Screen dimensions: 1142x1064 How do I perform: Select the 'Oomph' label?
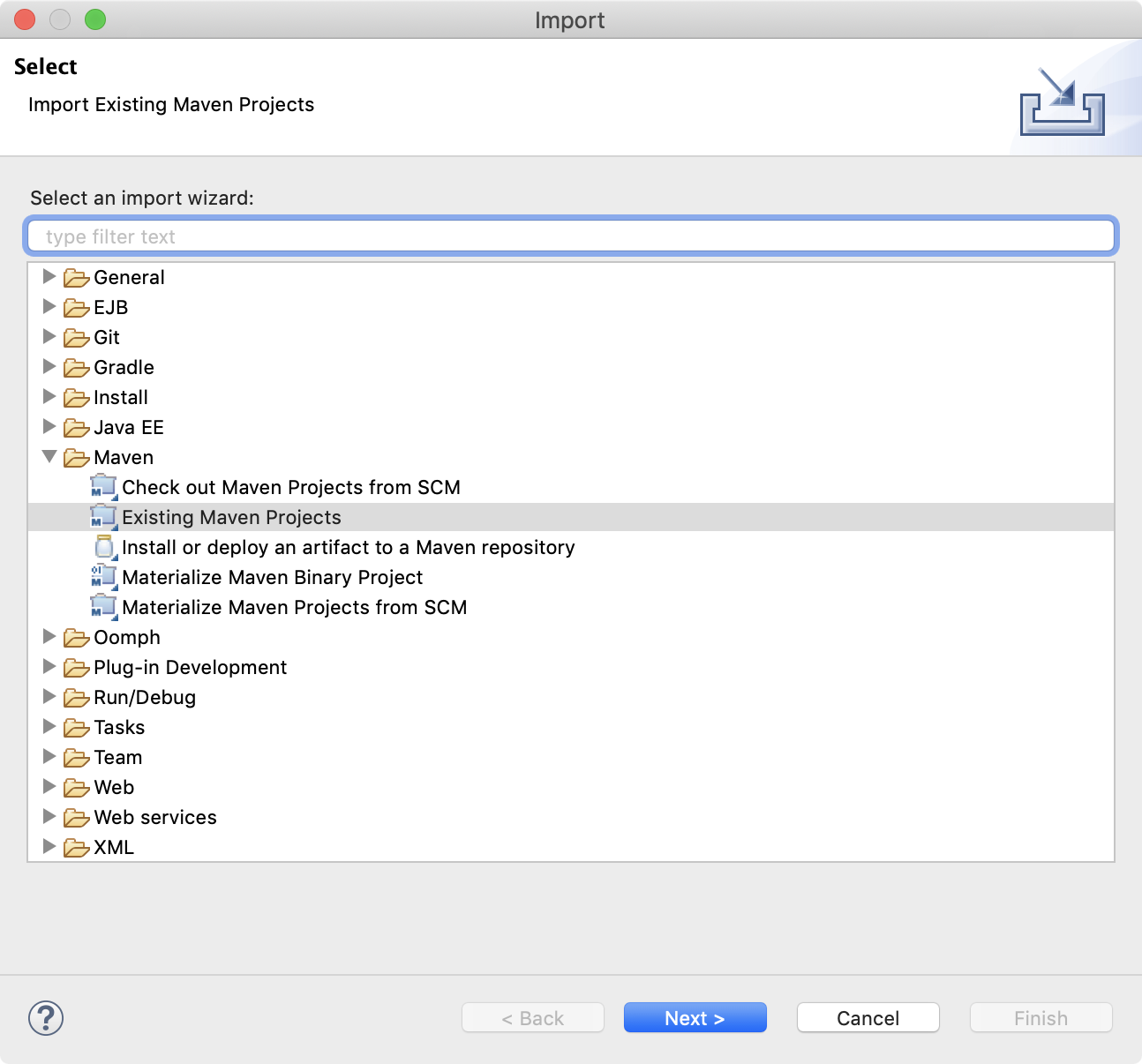pyautogui.click(x=127, y=637)
